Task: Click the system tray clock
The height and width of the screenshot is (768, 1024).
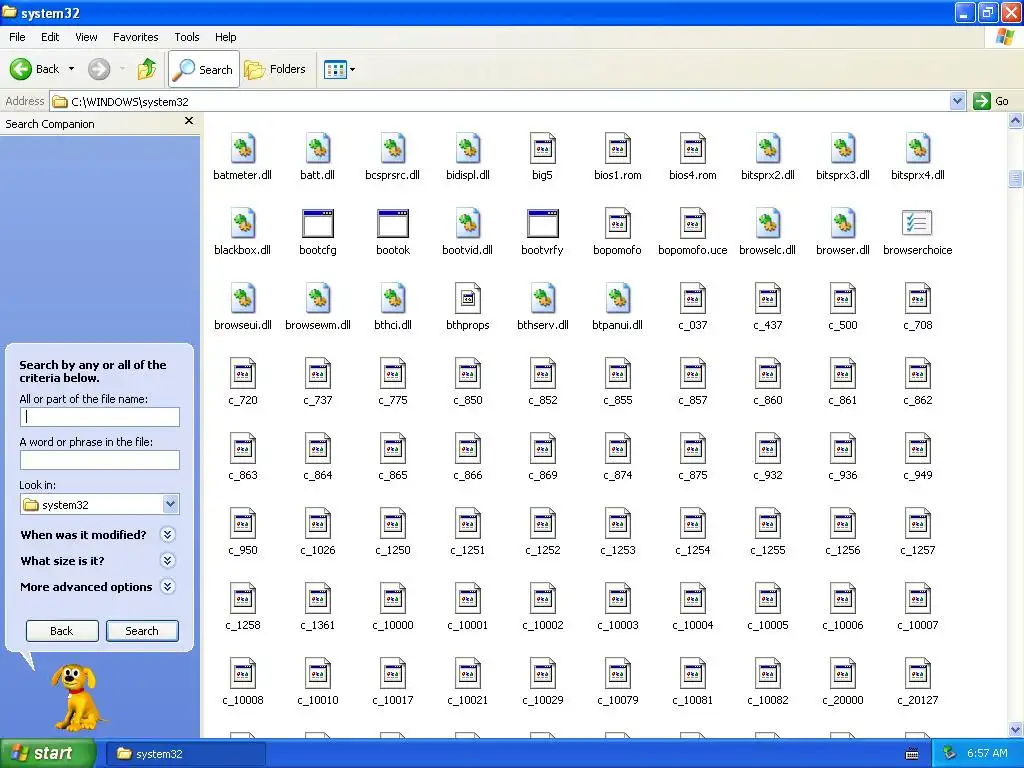Action: (x=987, y=753)
